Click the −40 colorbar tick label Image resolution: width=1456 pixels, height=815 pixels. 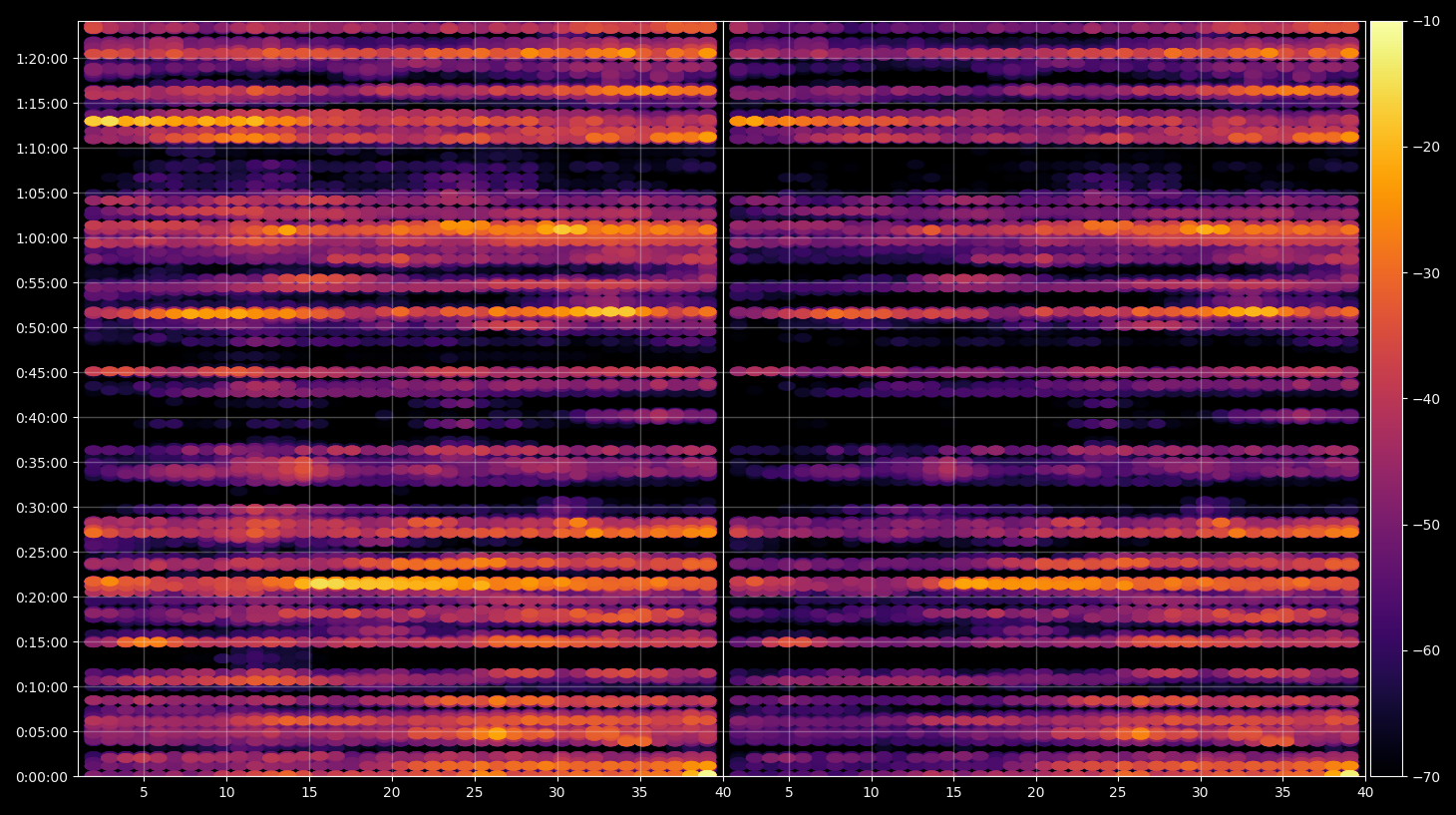(x=1426, y=399)
